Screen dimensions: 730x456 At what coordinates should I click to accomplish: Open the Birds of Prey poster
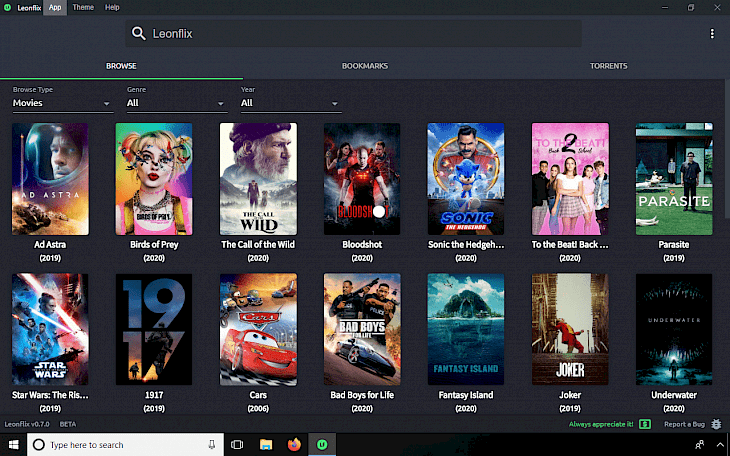(154, 179)
